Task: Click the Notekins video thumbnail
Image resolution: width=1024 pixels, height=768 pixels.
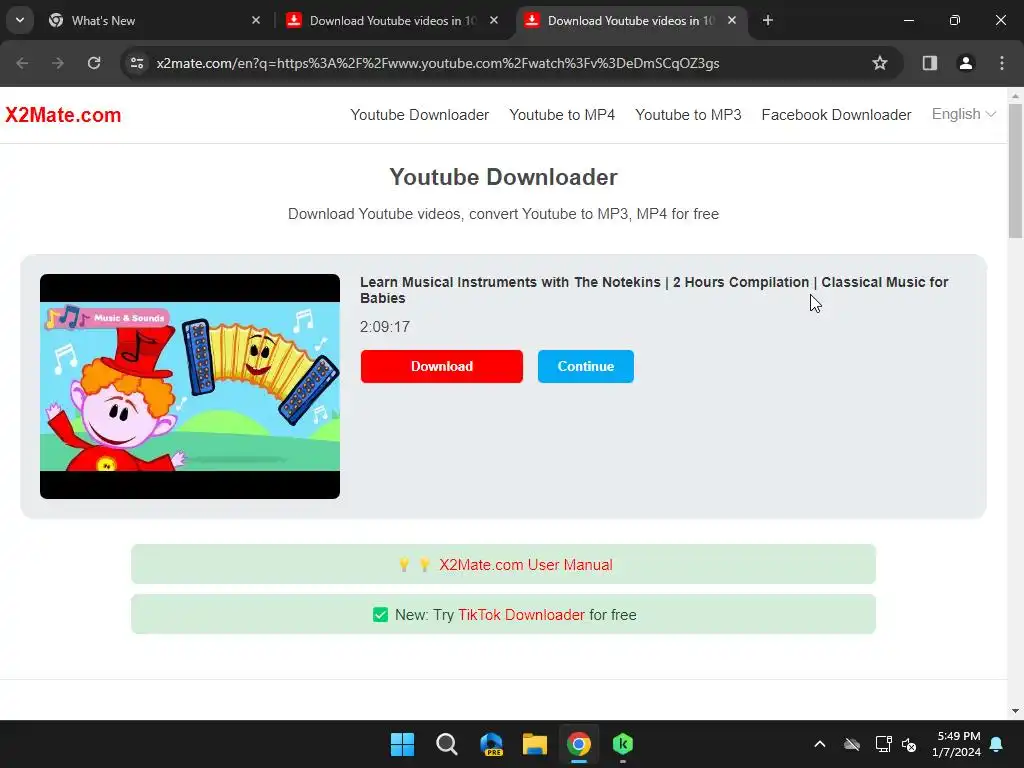Action: tap(190, 386)
